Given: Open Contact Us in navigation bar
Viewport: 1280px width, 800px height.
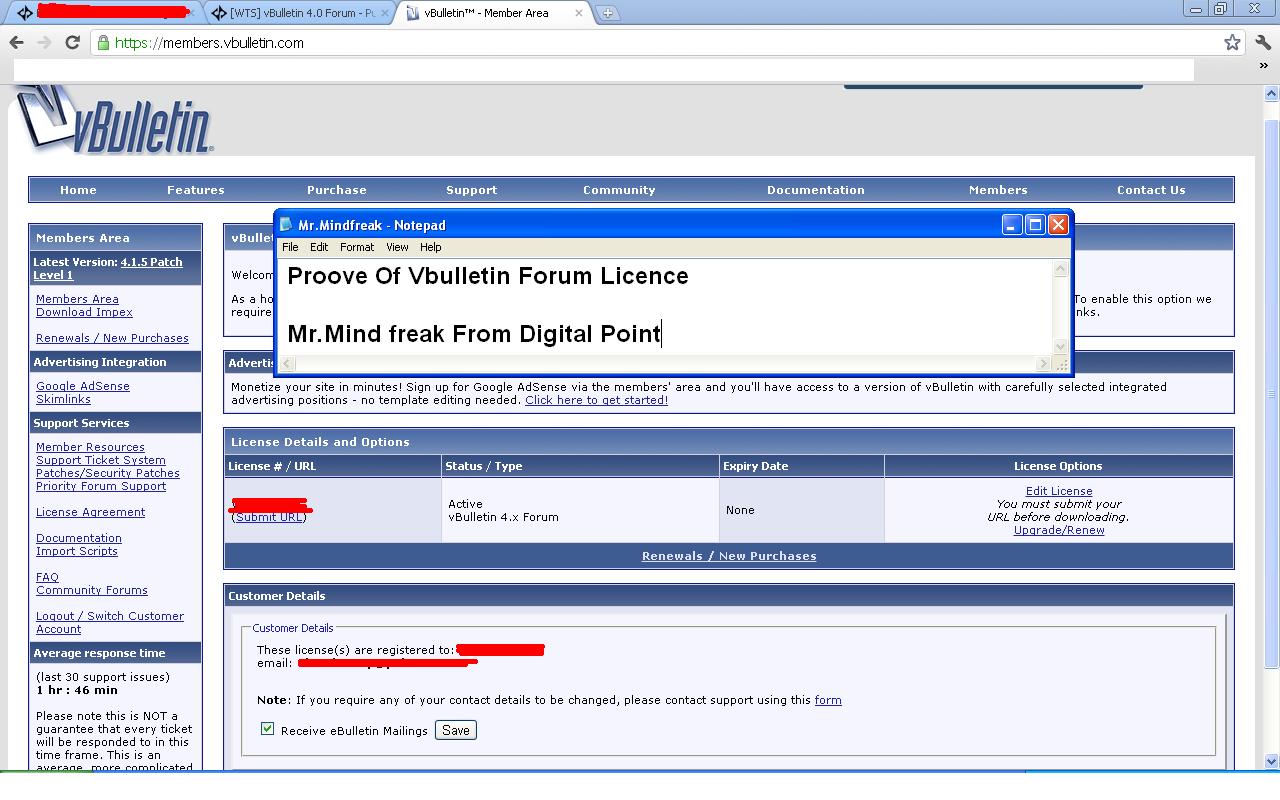Looking at the screenshot, I should [x=1151, y=190].
